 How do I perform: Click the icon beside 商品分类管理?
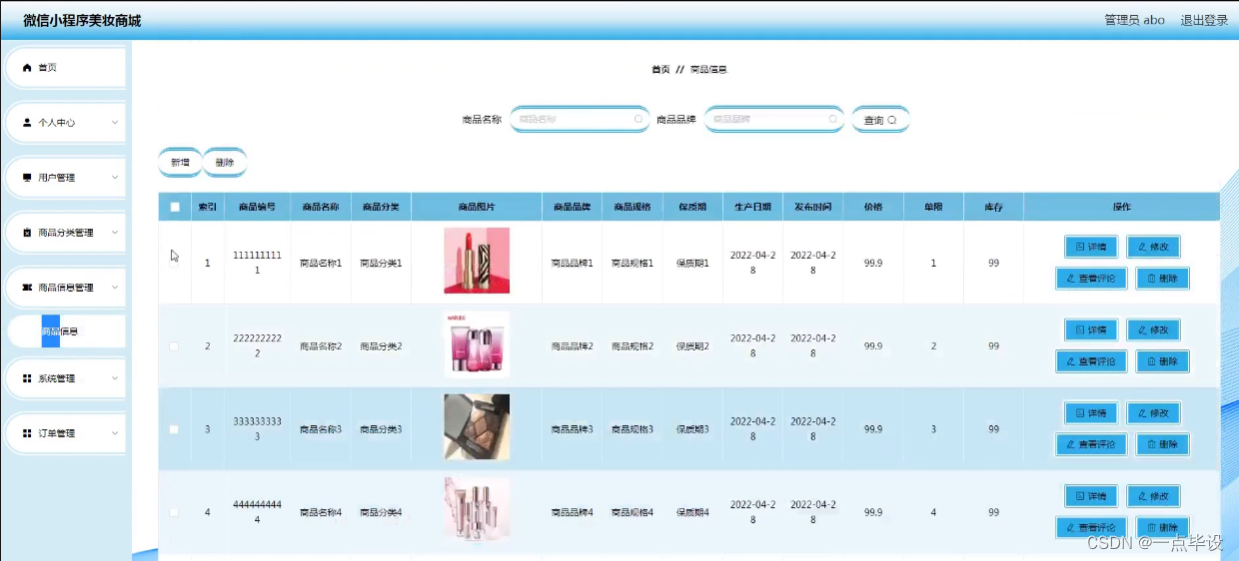click(27, 233)
